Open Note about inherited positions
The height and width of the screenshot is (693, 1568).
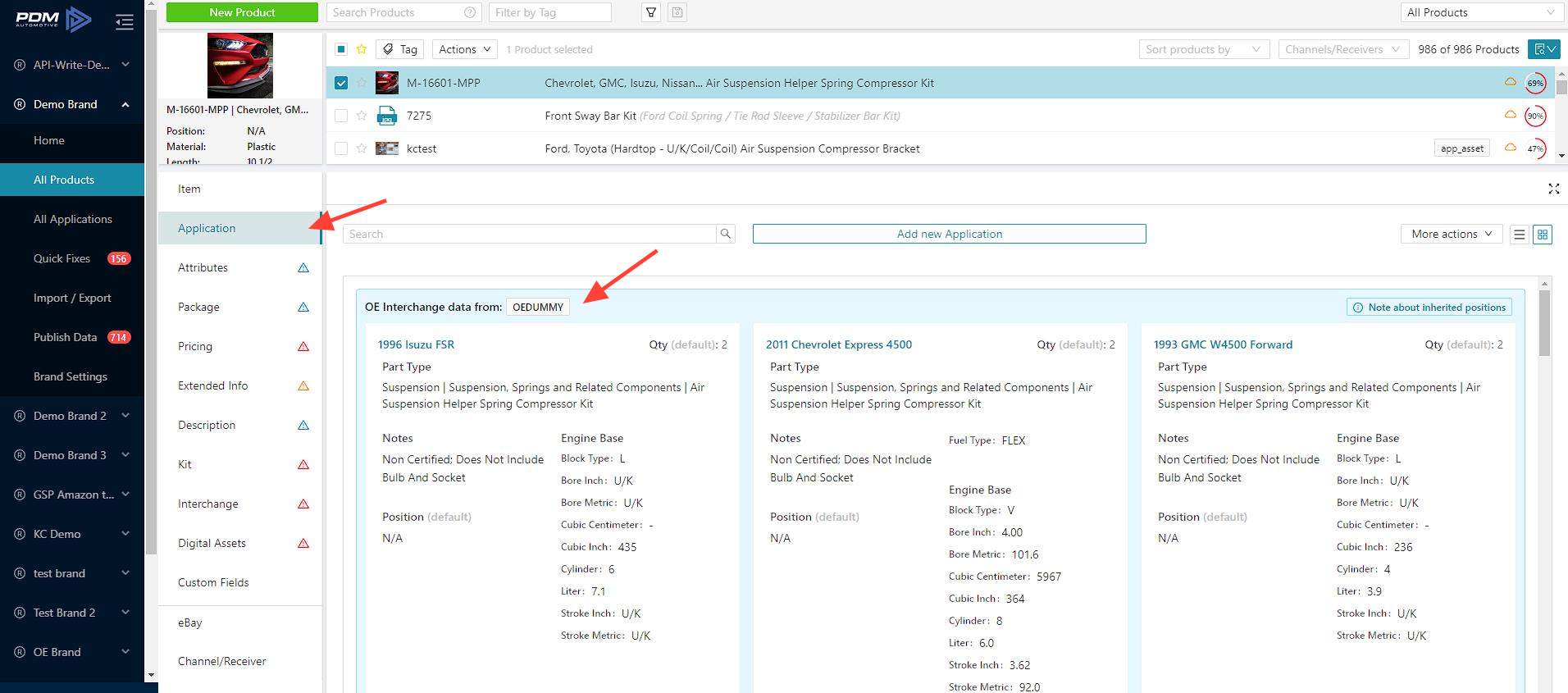(1429, 308)
